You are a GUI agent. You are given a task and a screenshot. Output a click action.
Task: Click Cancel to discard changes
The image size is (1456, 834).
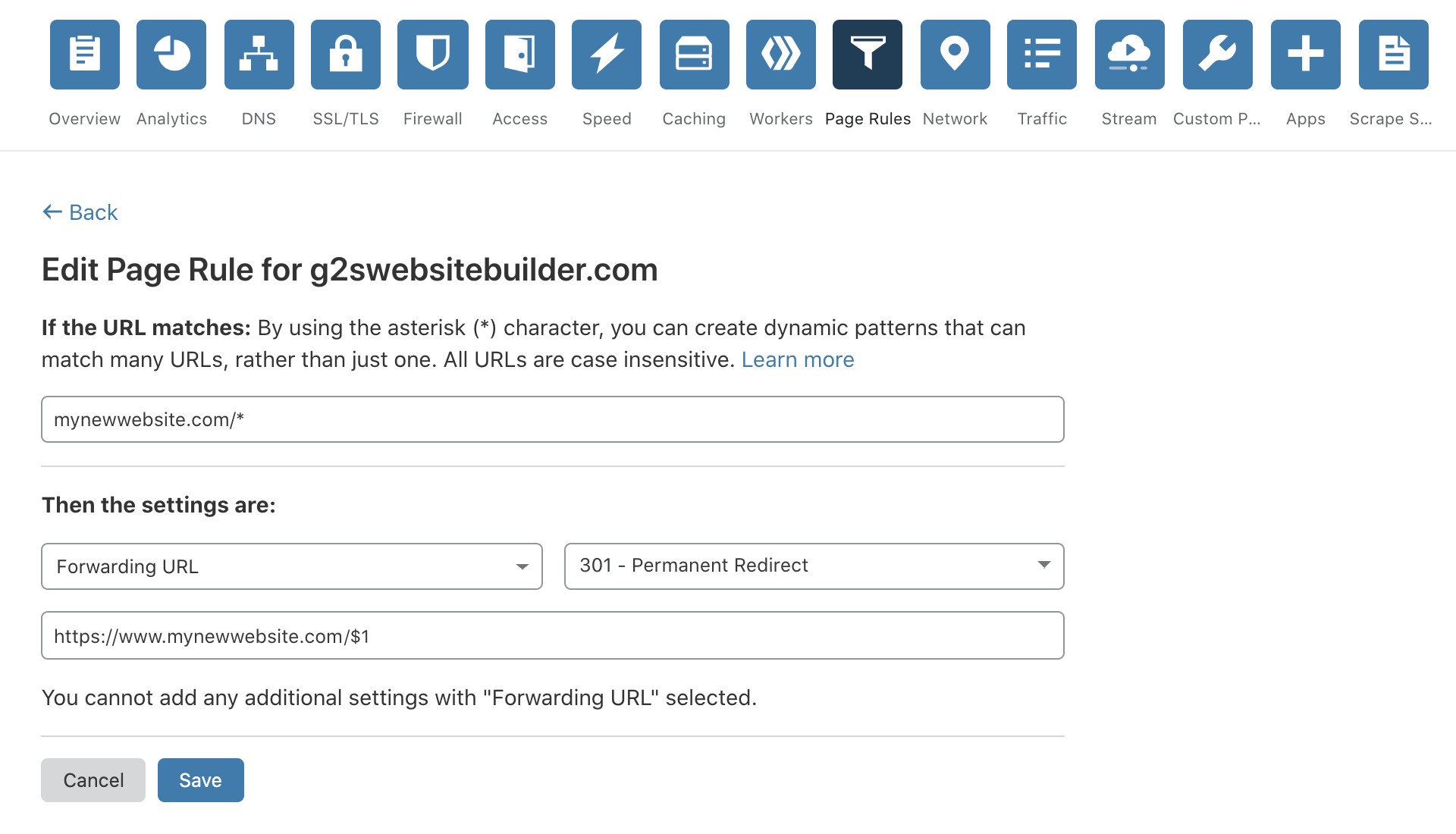(x=93, y=780)
